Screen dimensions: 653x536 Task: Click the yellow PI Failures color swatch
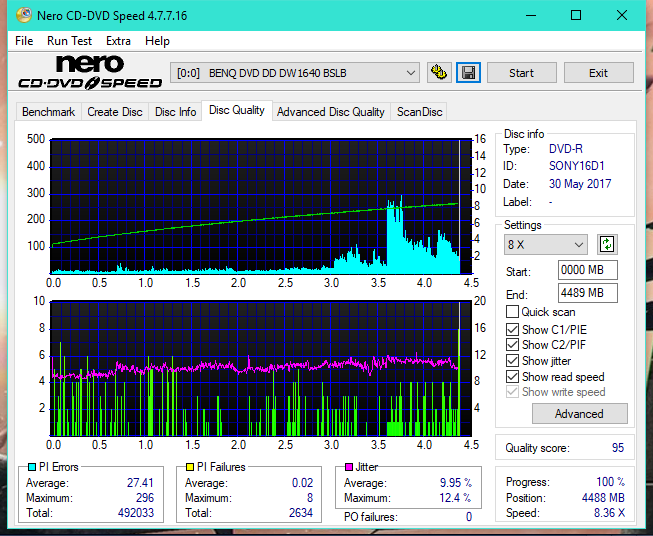click(190, 467)
